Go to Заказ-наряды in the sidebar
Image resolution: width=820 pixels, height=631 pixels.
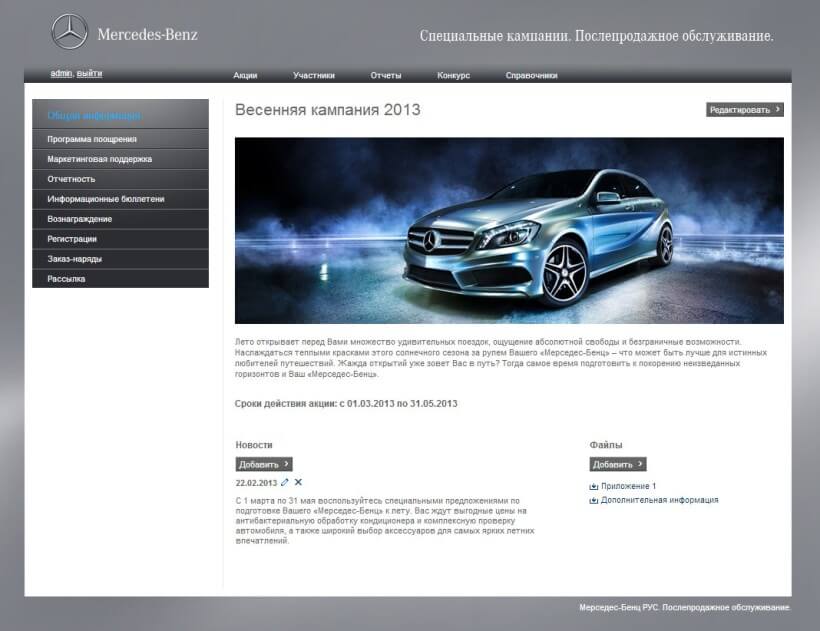(x=120, y=259)
